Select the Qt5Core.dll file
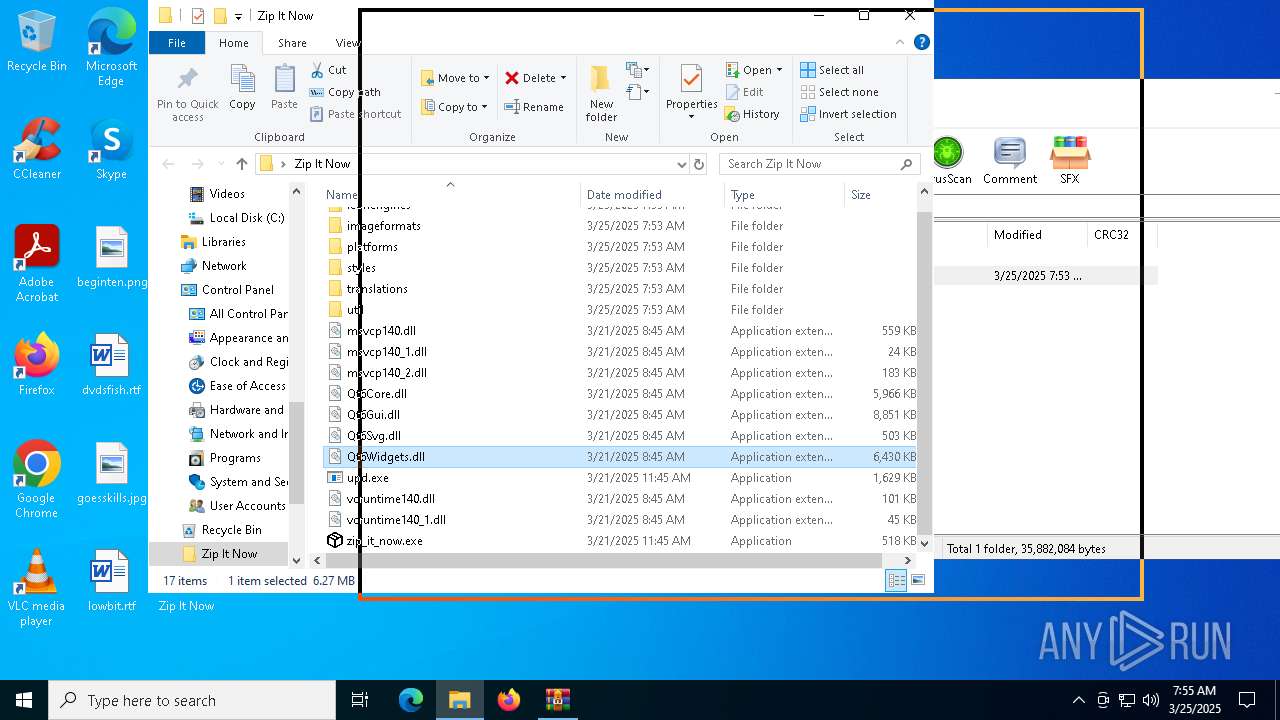 point(376,394)
